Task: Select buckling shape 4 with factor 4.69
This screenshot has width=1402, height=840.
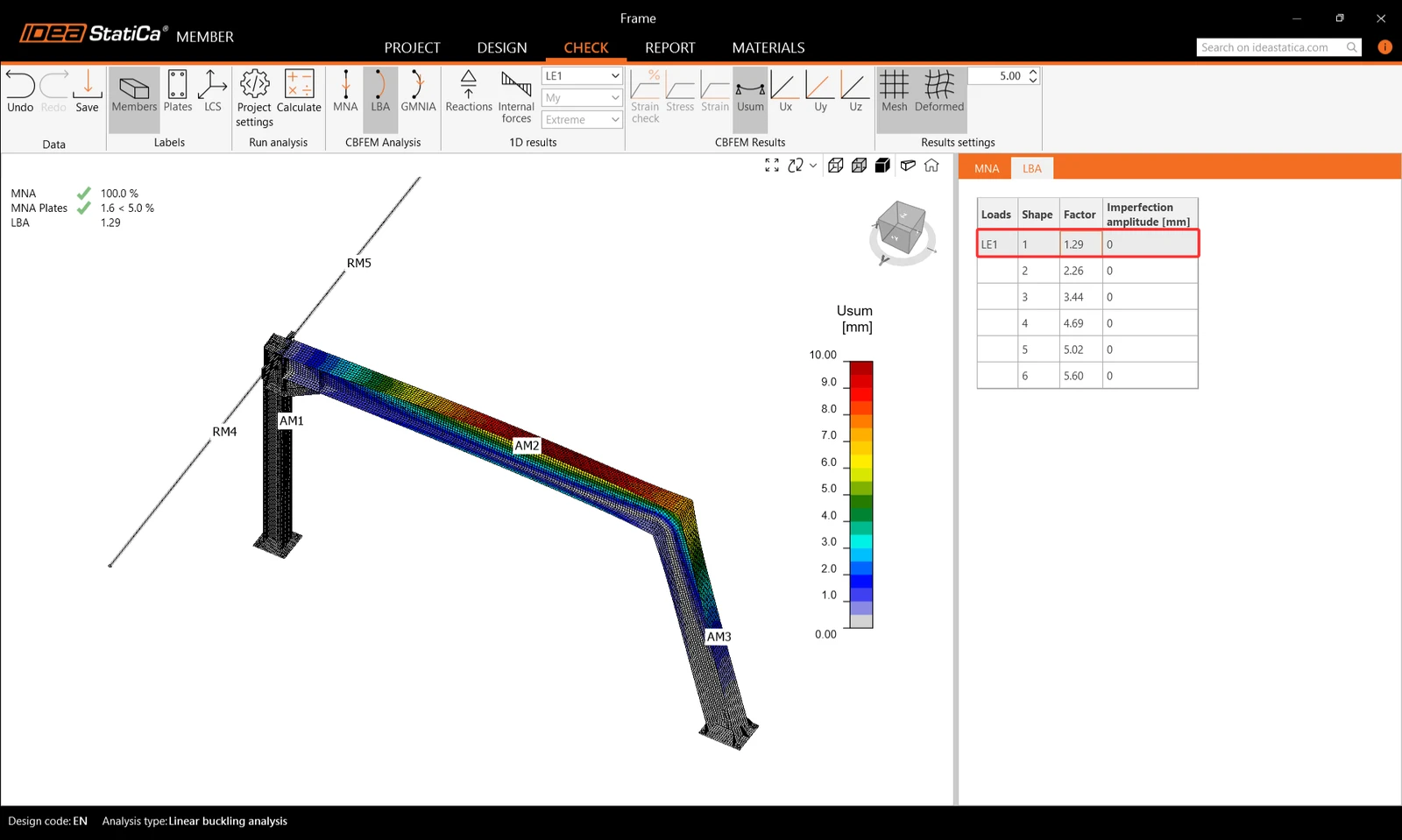Action: coord(1087,323)
